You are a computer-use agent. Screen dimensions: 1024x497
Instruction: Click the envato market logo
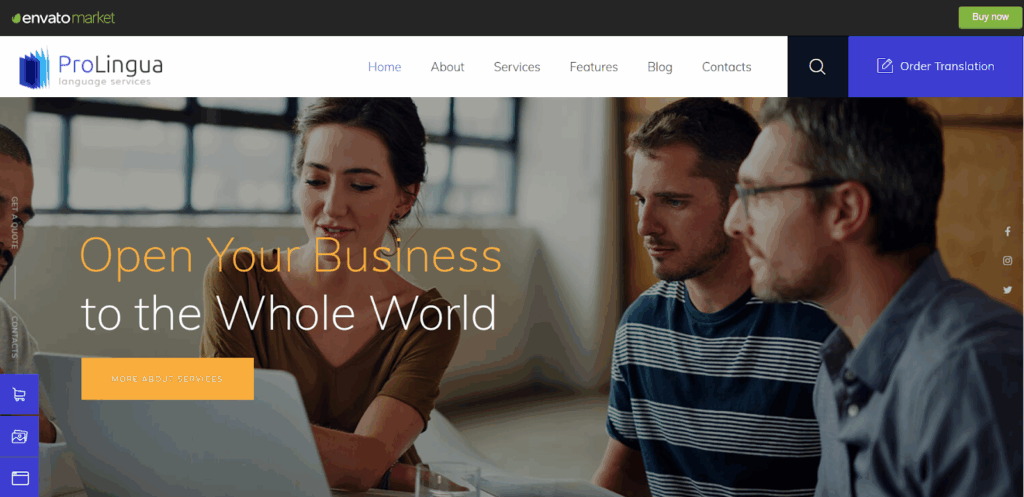pyautogui.click(x=63, y=18)
